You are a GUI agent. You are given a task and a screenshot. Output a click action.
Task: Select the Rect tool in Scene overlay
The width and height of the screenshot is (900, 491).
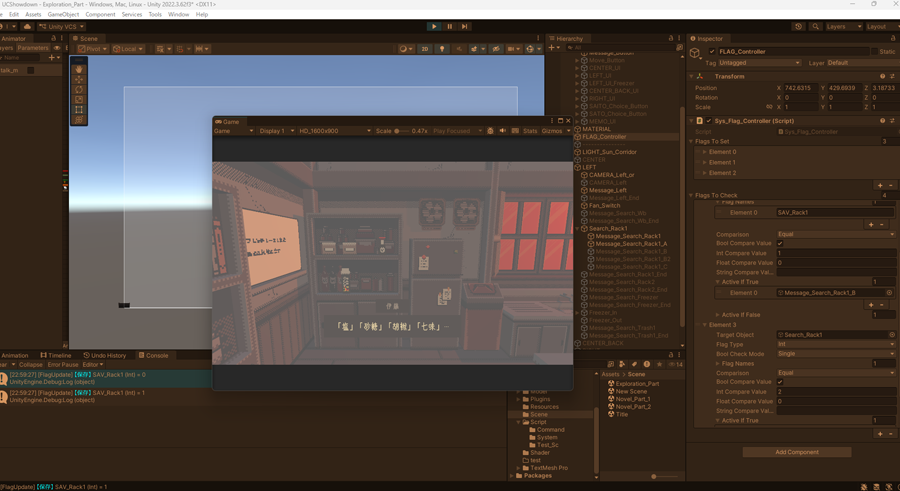pos(79,110)
